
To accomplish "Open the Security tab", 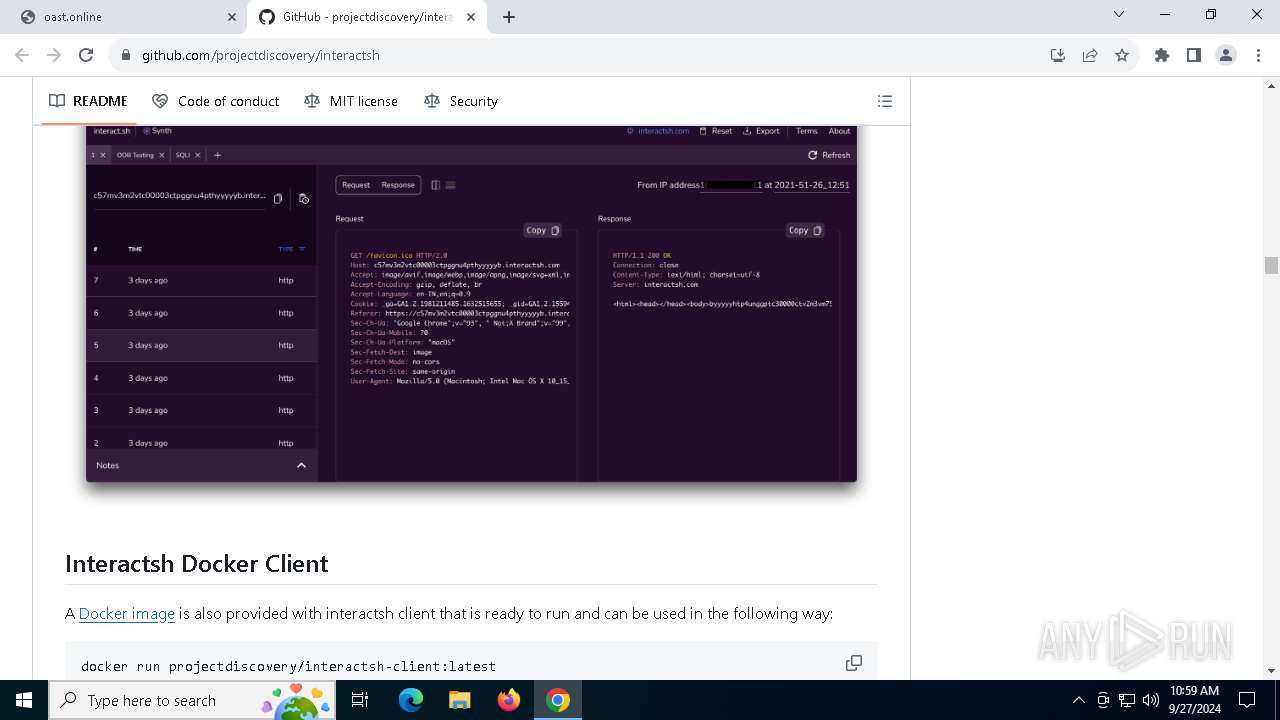I will tap(461, 101).
